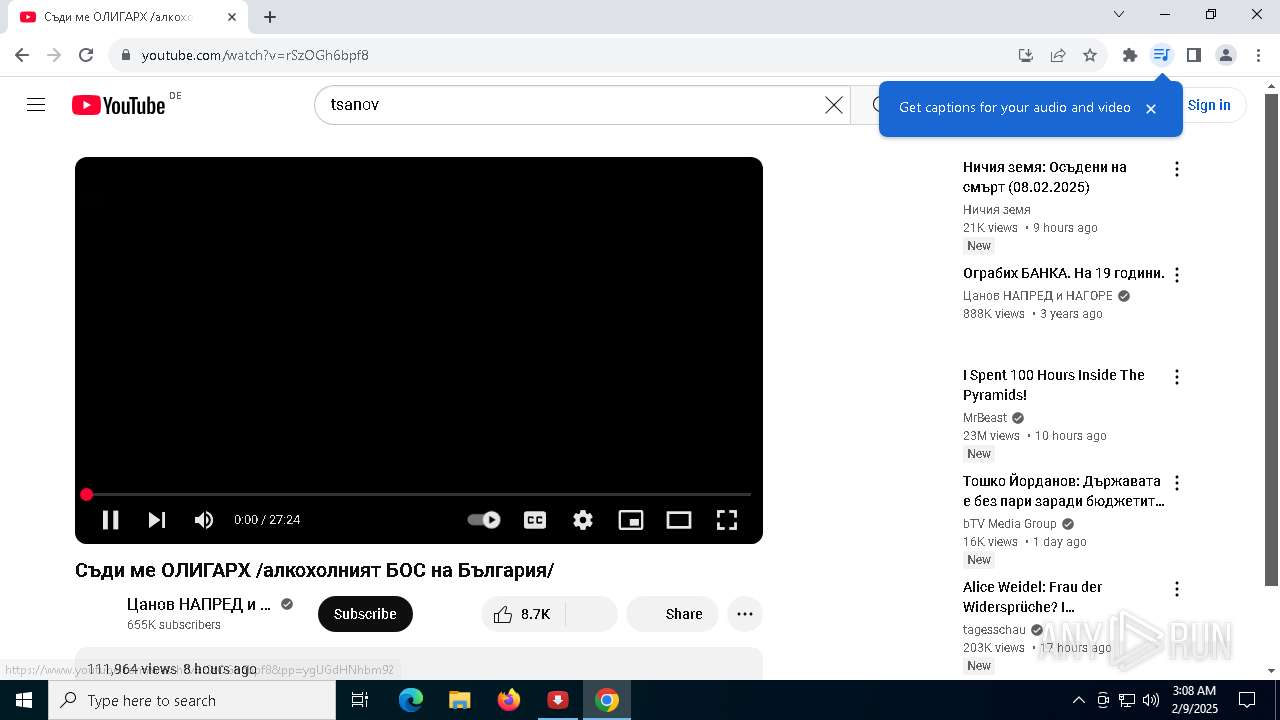This screenshot has height=720, width=1280.
Task: Skip to the next video
Action: 157,520
